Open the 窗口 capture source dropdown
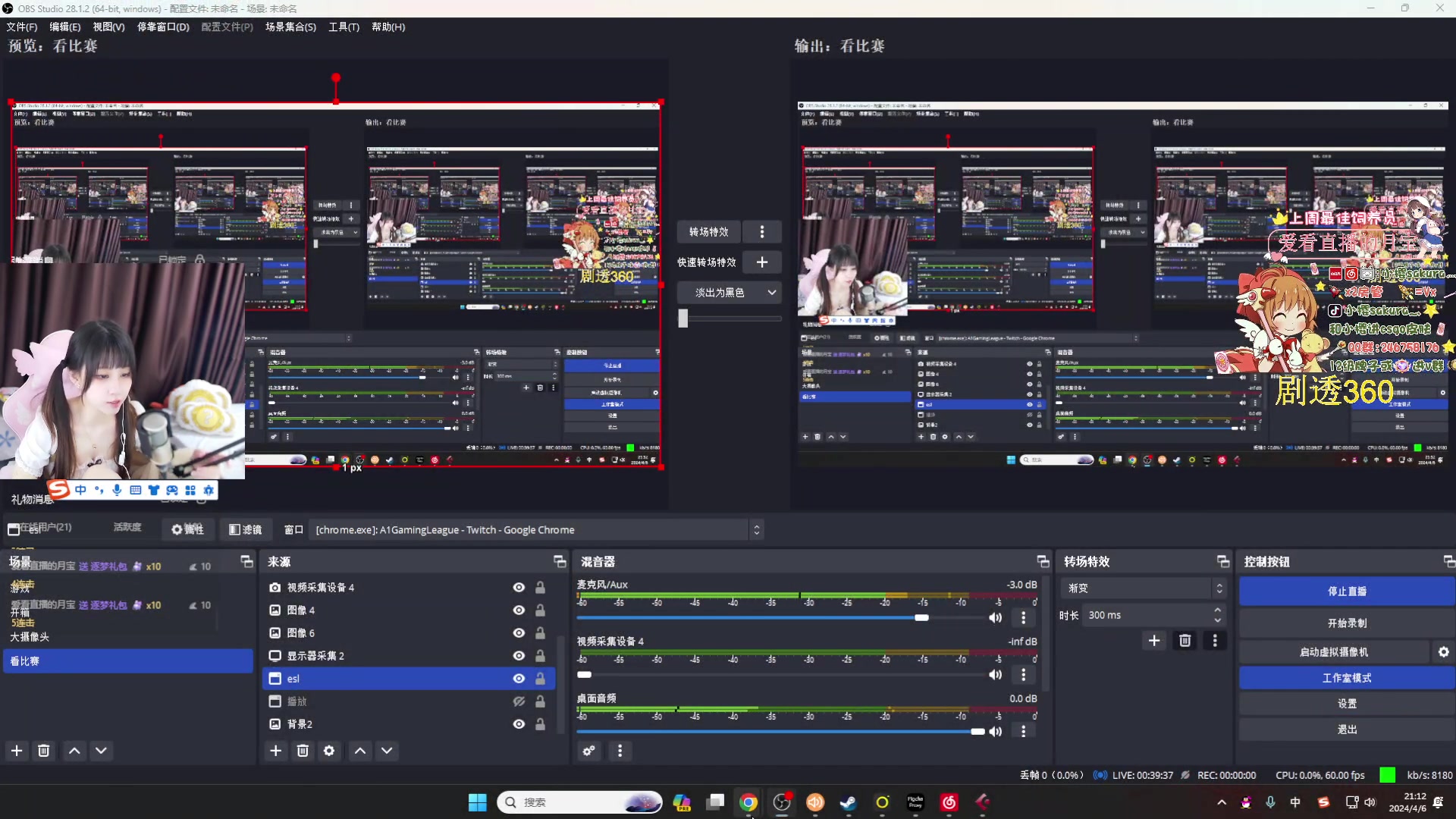The height and width of the screenshot is (819, 1456). (x=756, y=529)
